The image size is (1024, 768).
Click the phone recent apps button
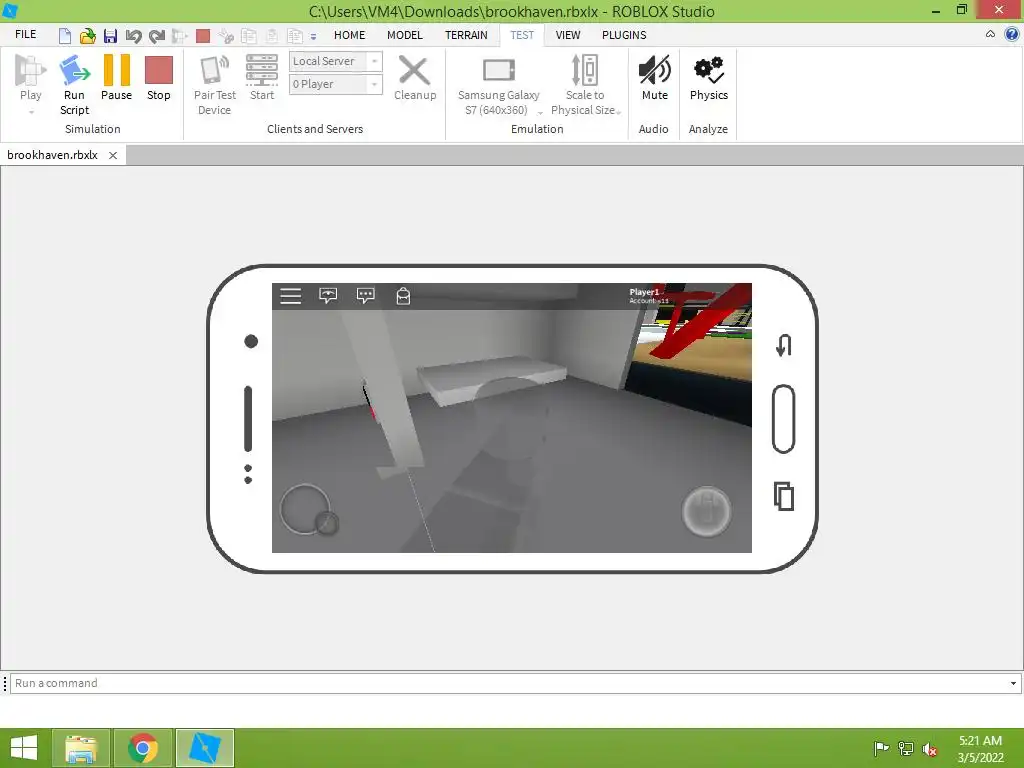pyautogui.click(x=784, y=496)
